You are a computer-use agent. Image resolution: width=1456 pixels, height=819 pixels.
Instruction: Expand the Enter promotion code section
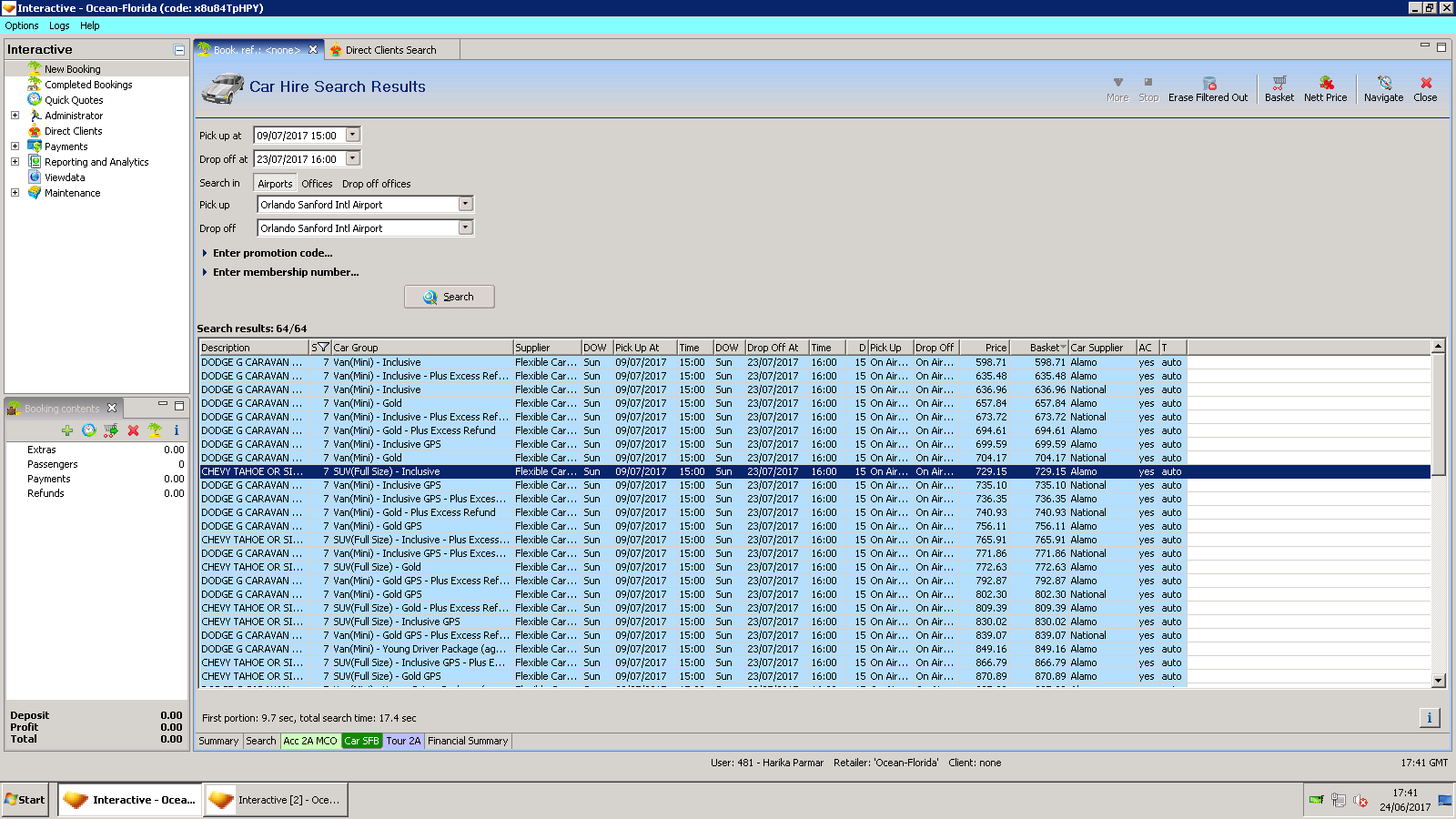pos(272,253)
